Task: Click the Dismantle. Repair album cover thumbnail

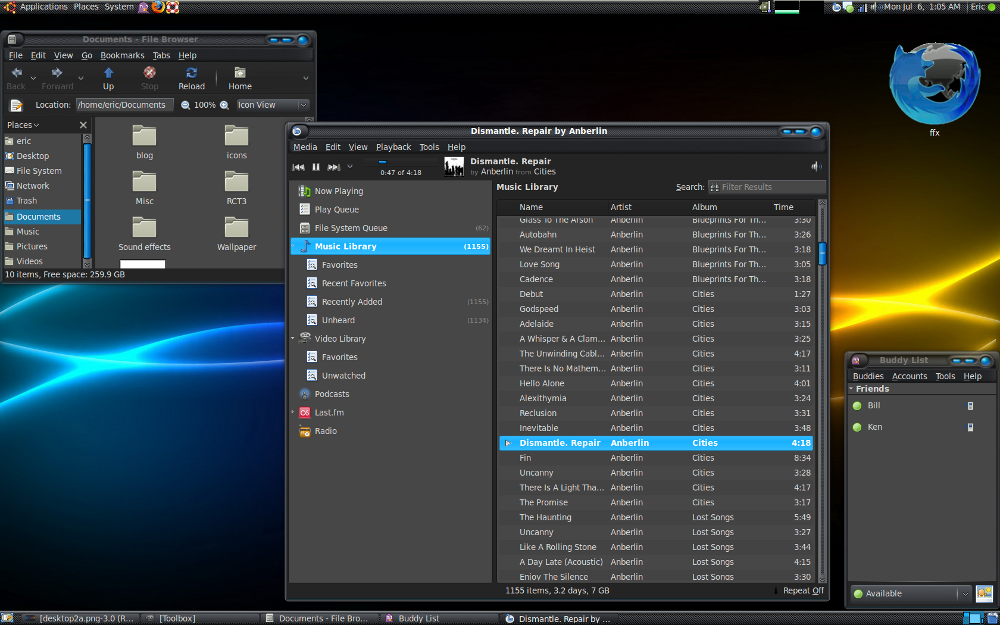Action: 454,167
